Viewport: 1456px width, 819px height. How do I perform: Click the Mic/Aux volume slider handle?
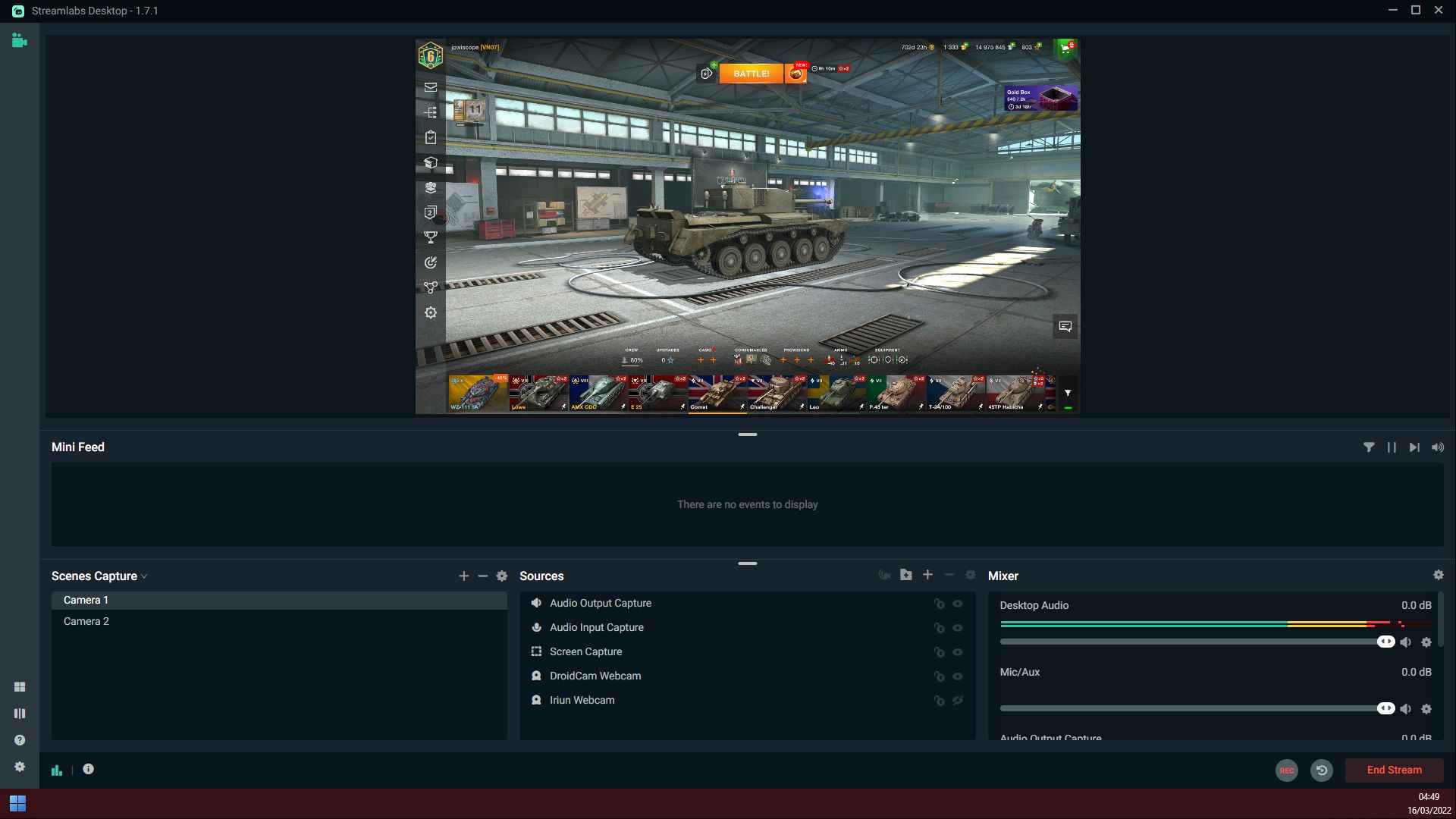tap(1385, 709)
